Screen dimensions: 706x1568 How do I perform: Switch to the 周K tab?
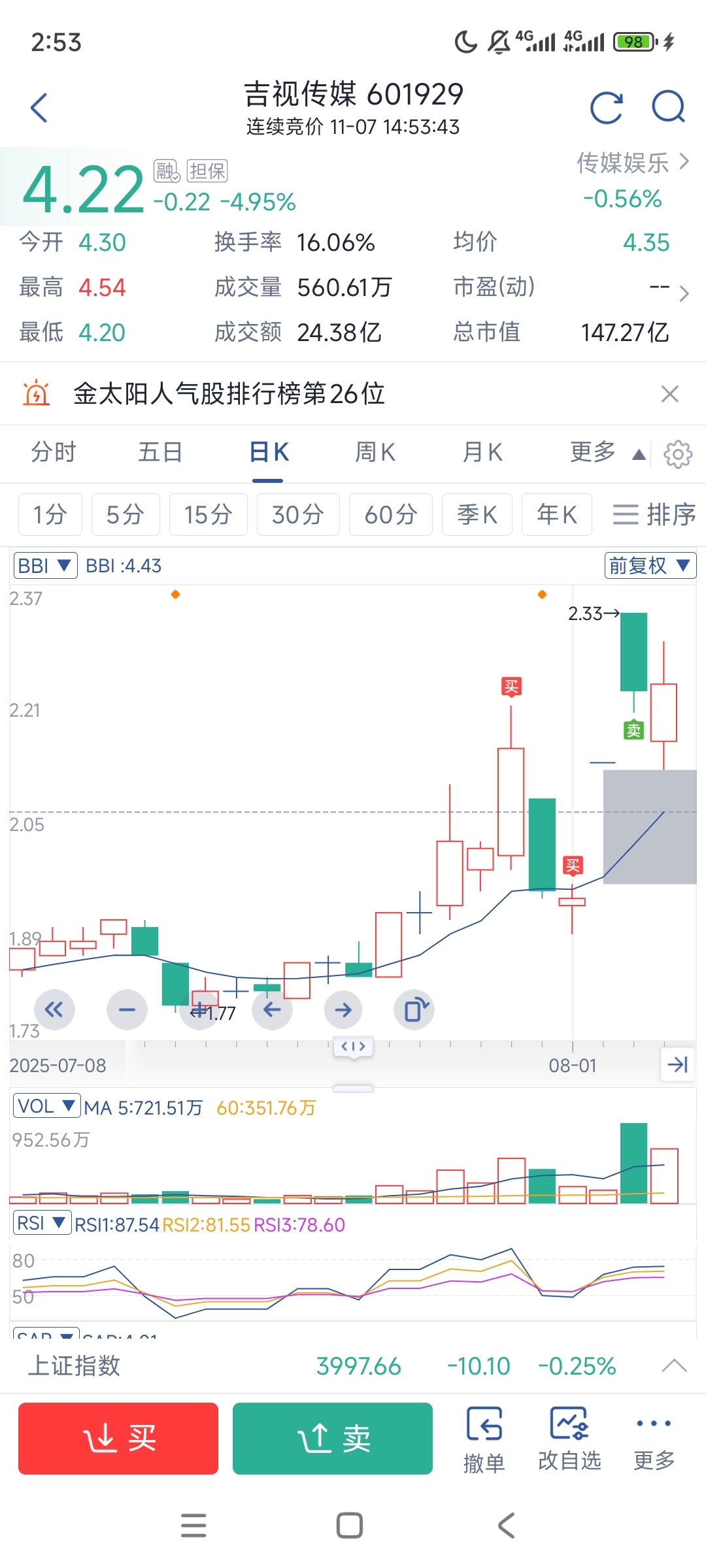(x=375, y=452)
